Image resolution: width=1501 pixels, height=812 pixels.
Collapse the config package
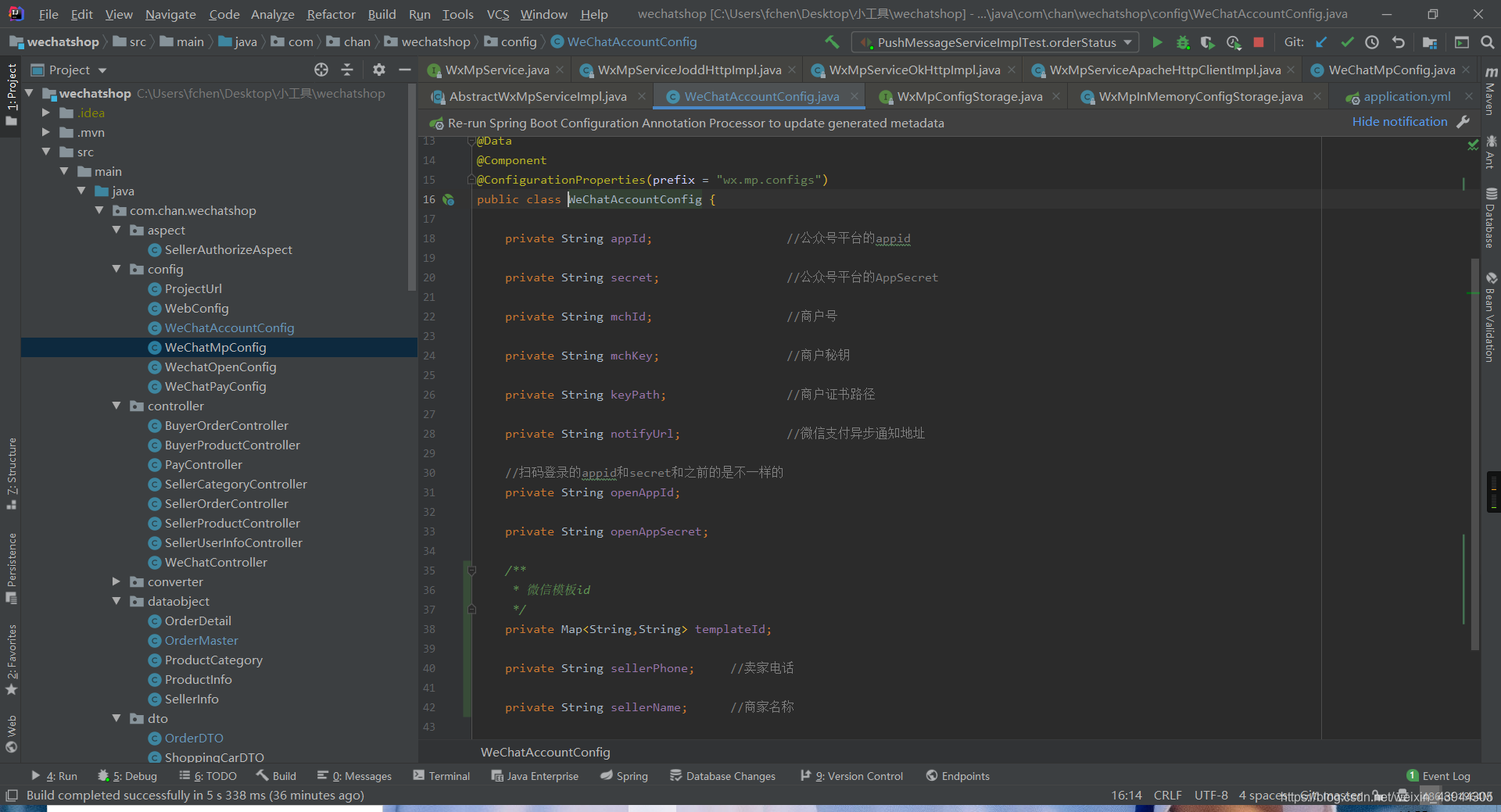(x=116, y=269)
